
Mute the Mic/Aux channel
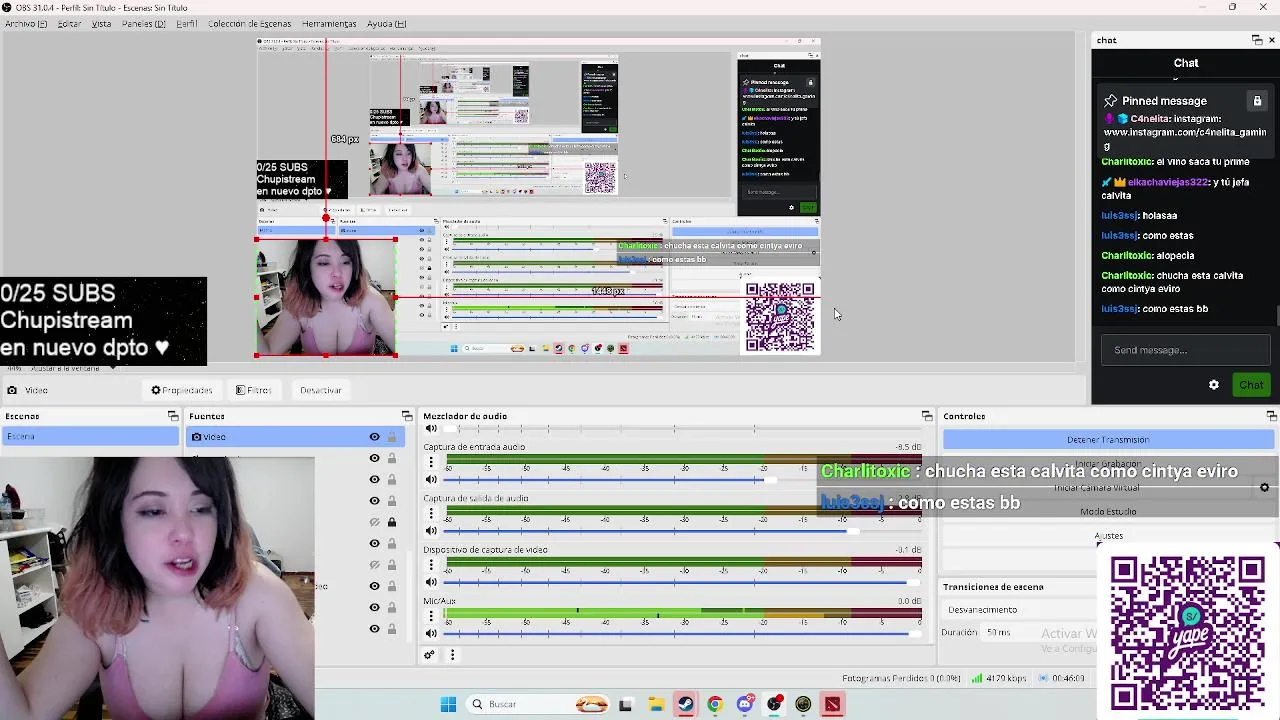pyautogui.click(x=431, y=633)
